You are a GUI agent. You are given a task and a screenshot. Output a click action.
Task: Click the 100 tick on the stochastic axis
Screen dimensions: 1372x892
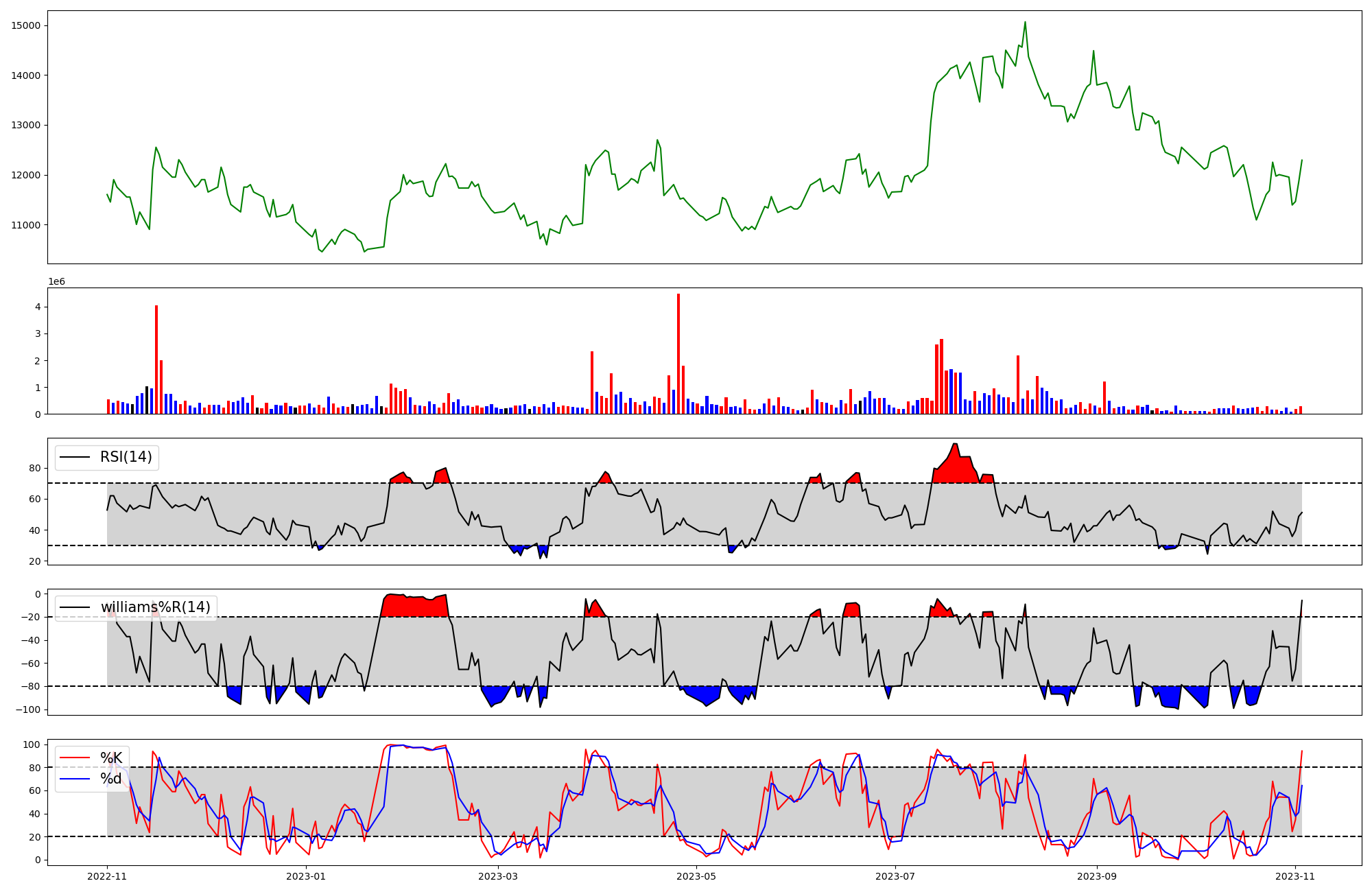32,744
